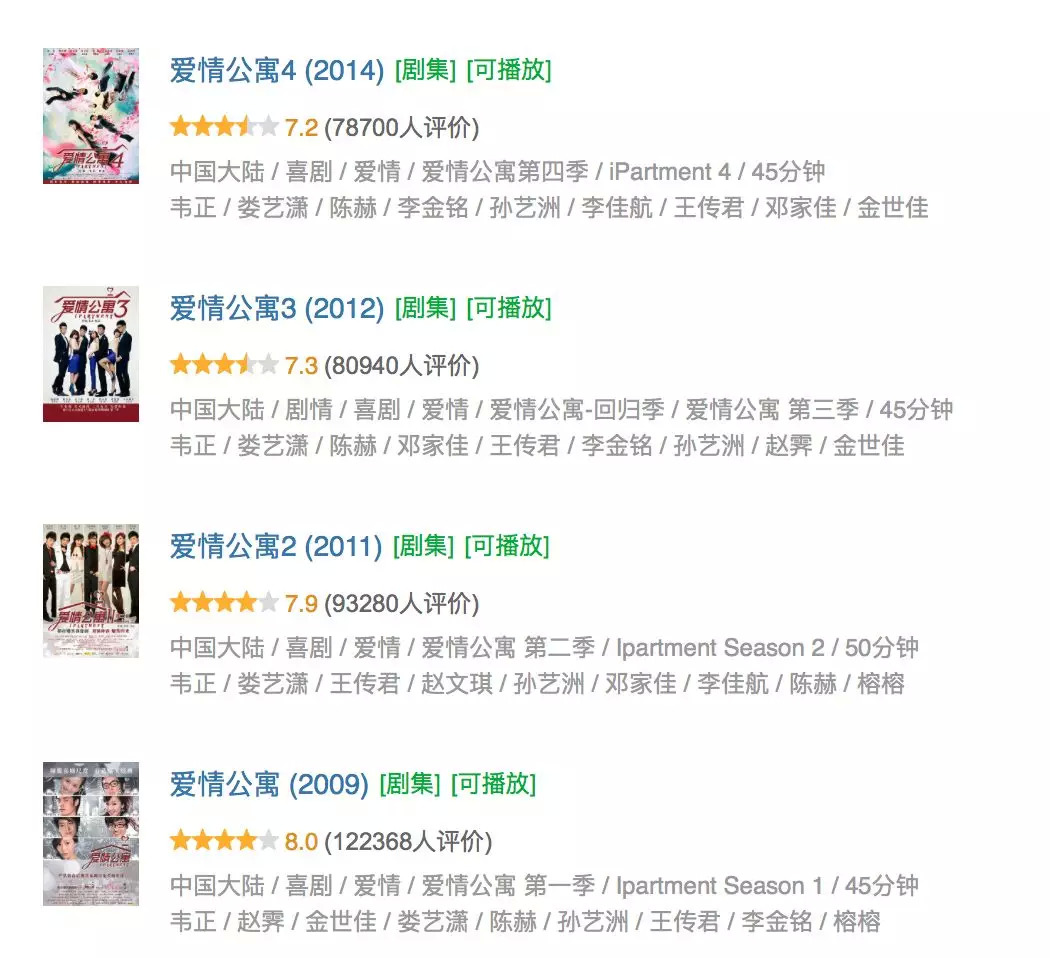This screenshot has width=1050, height=958.
Task: Click [剧集] tag beside 爱情公寓2
Action: click(424, 546)
